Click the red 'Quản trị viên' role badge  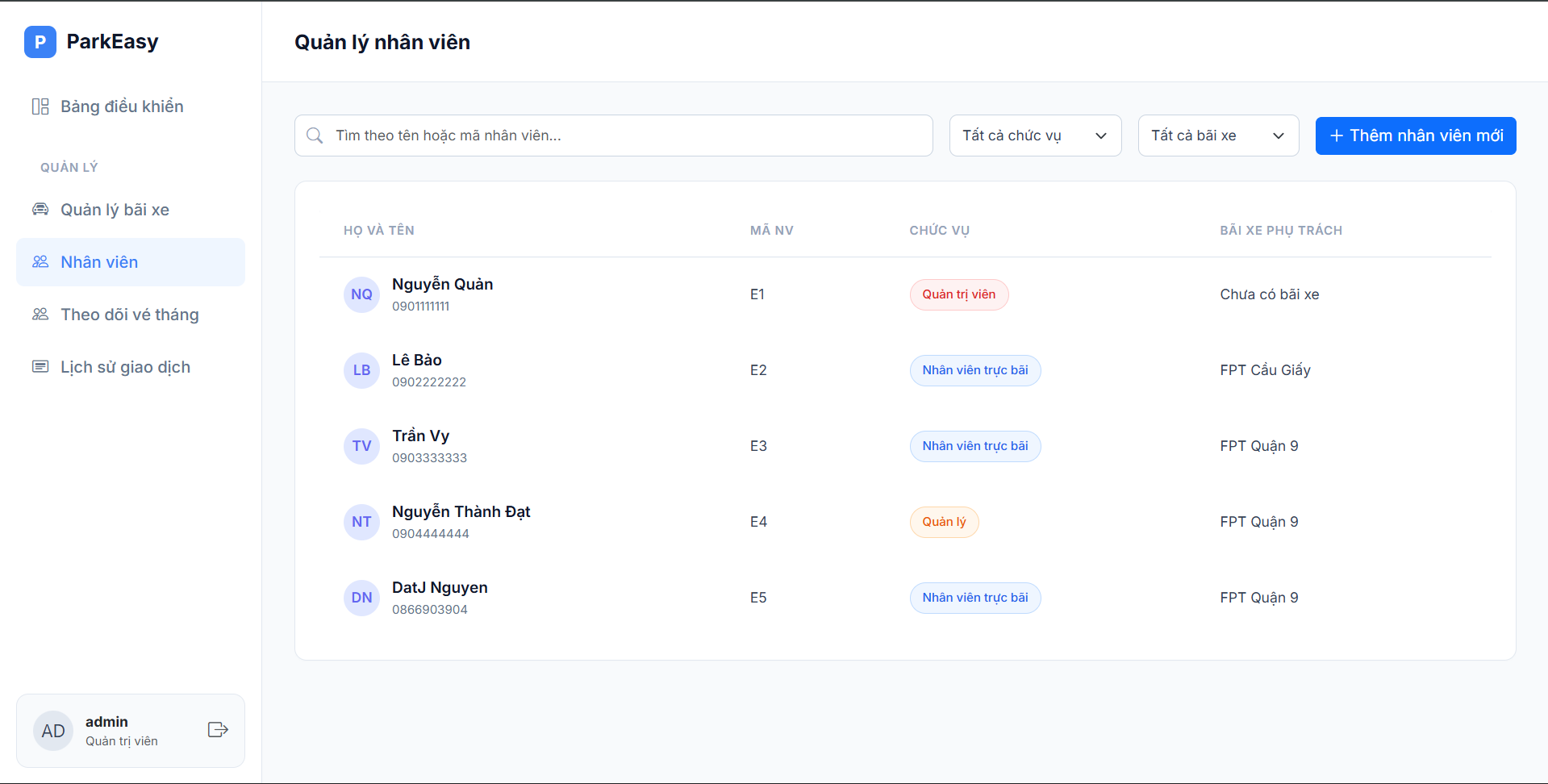pos(958,294)
